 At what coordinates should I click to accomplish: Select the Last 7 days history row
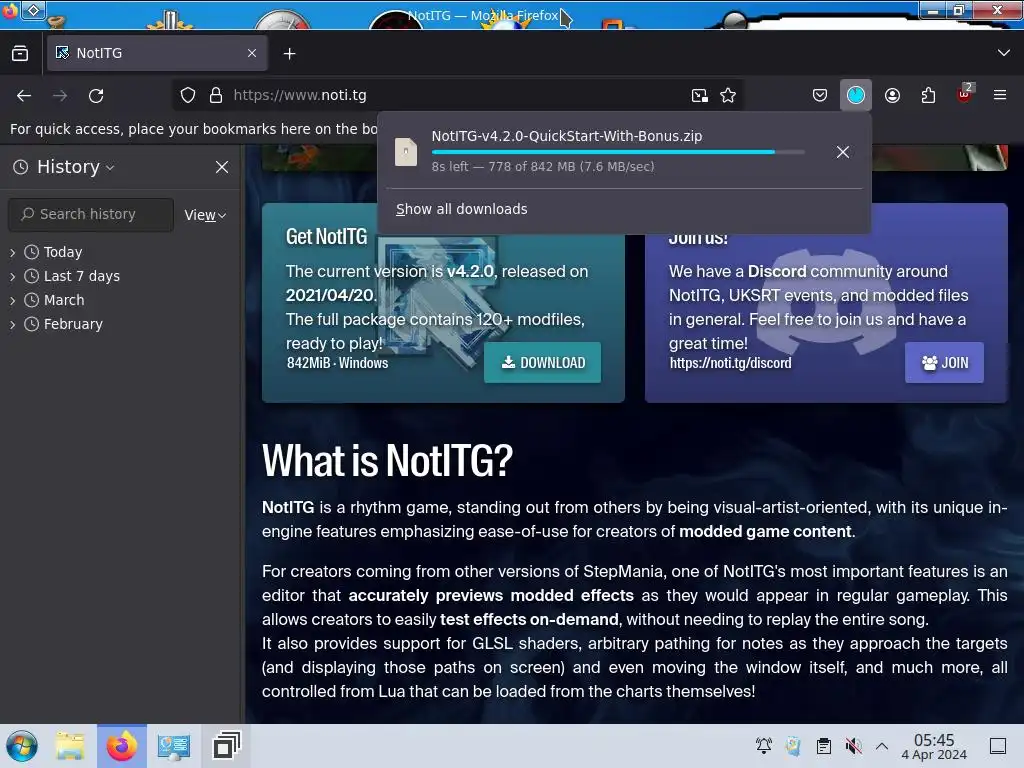coord(120,276)
